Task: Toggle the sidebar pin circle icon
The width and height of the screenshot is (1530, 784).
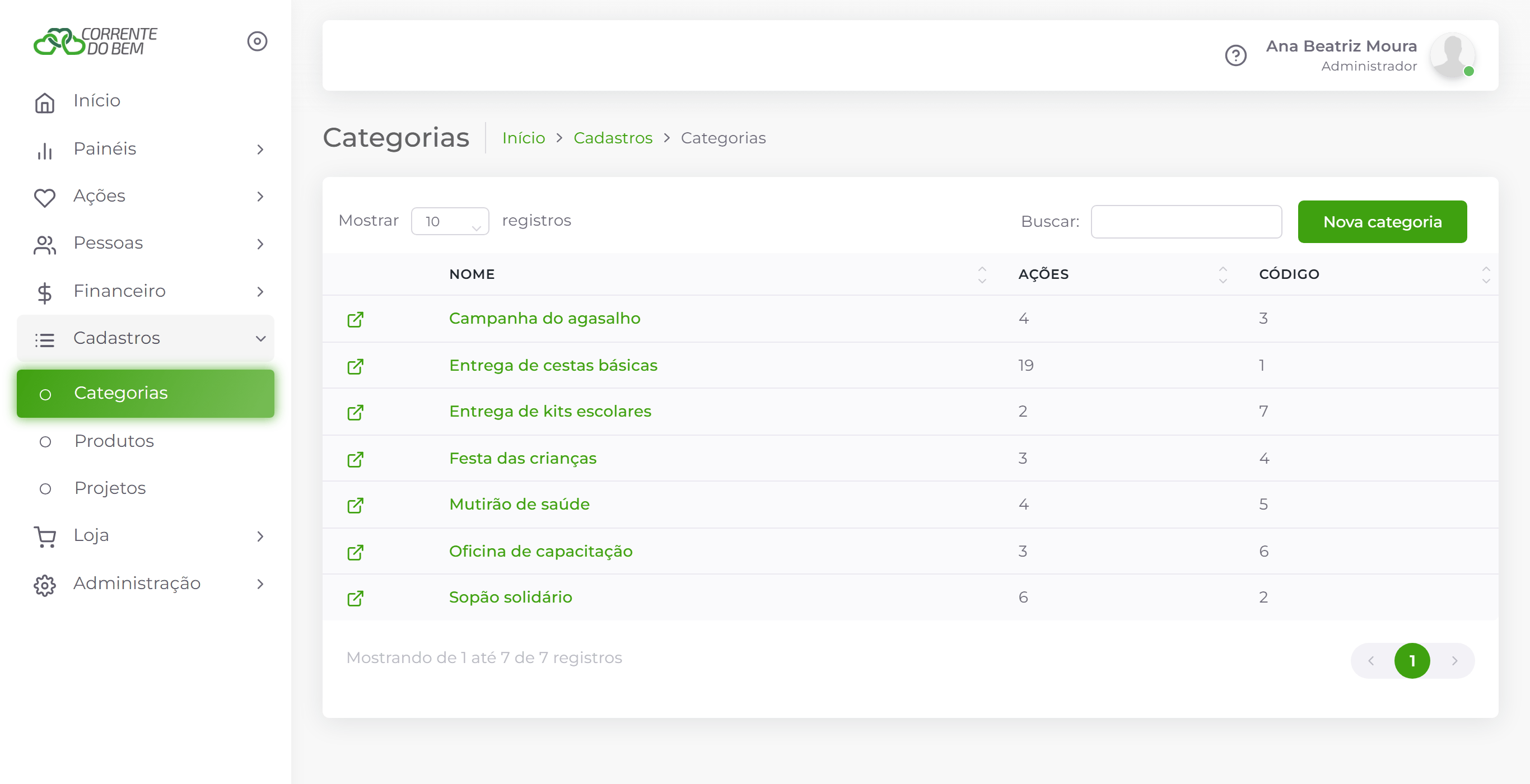Action: click(257, 41)
